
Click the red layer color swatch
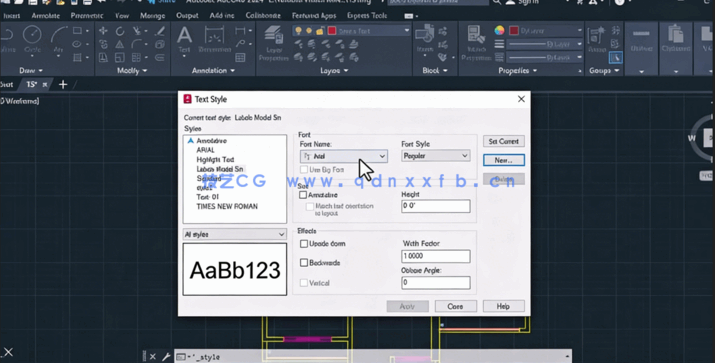coord(332,31)
